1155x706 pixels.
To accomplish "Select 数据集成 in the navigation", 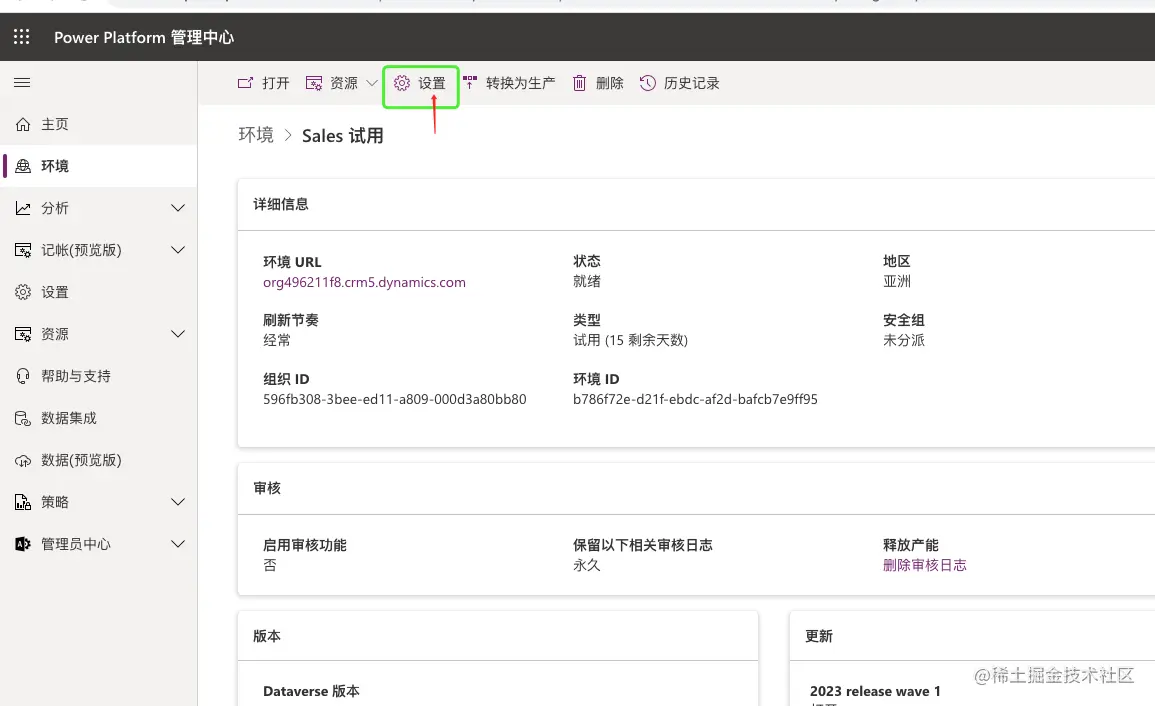I will tap(99, 419).
